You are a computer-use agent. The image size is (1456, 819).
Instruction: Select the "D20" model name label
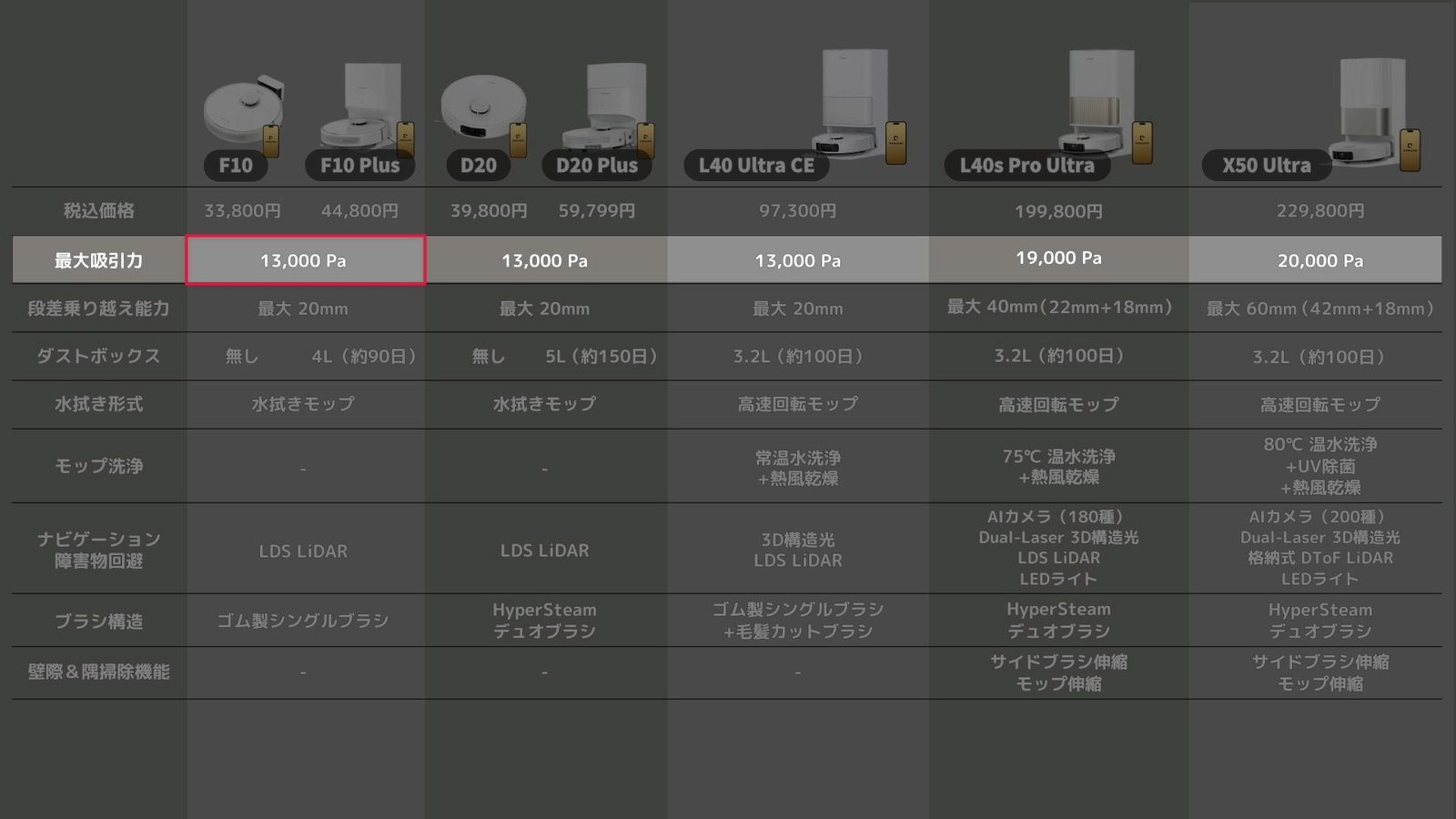(x=478, y=166)
